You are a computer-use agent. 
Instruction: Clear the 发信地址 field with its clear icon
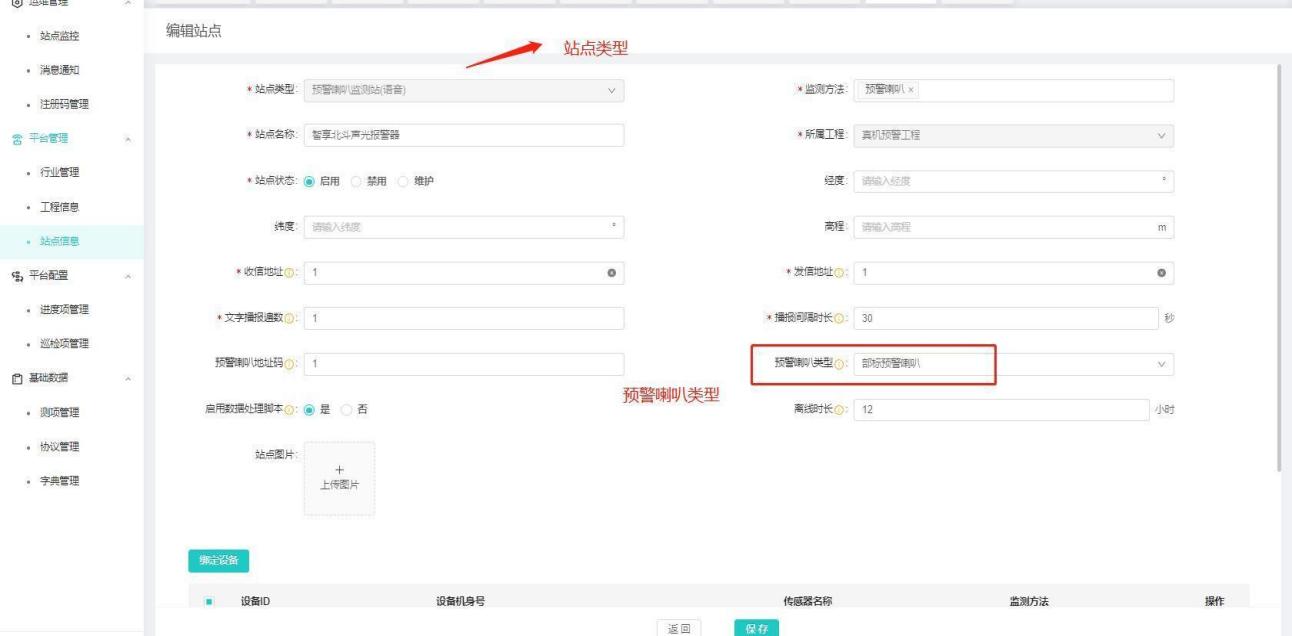coord(1161,273)
